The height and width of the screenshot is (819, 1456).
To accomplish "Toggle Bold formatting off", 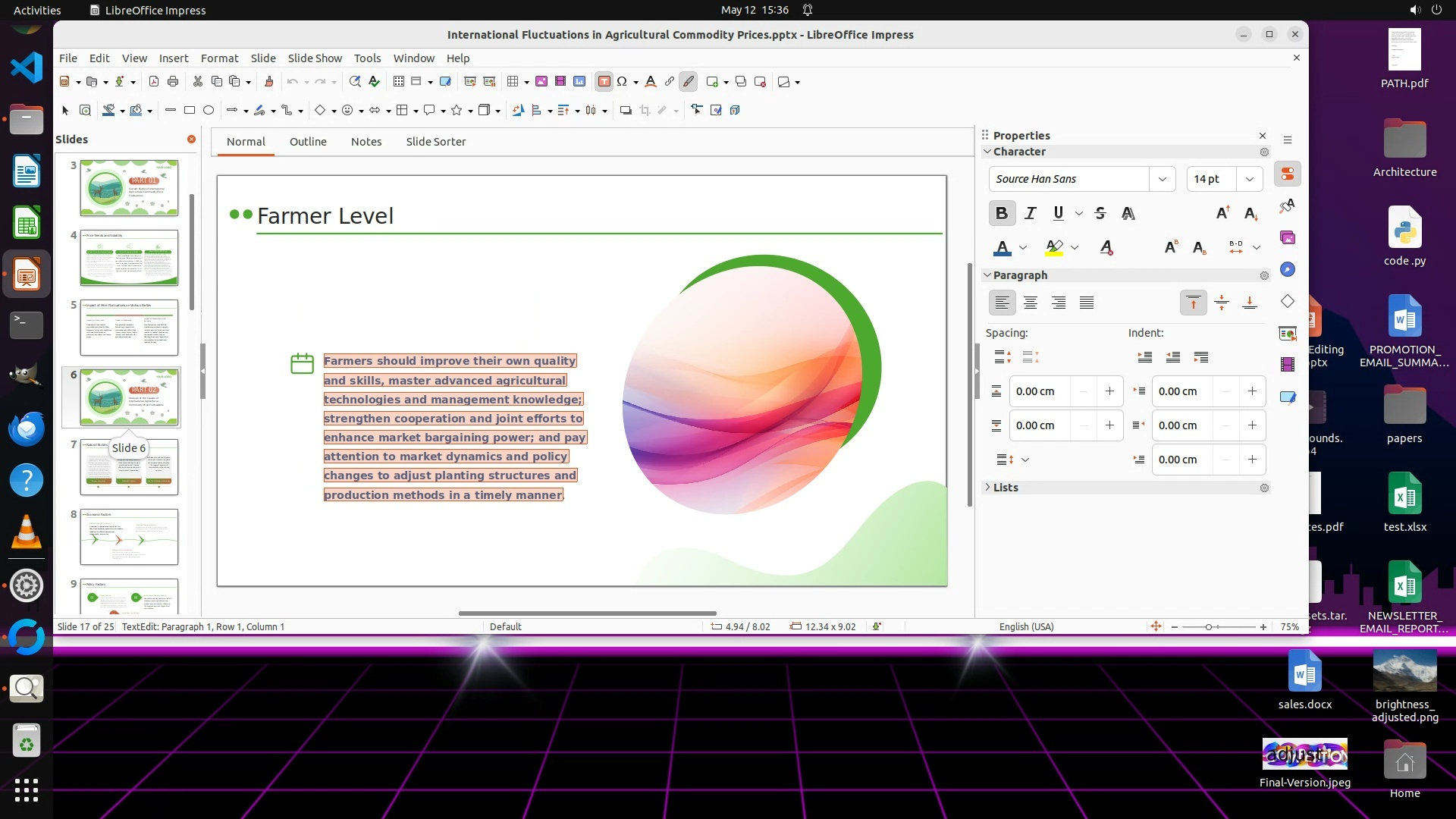I will (x=1002, y=213).
